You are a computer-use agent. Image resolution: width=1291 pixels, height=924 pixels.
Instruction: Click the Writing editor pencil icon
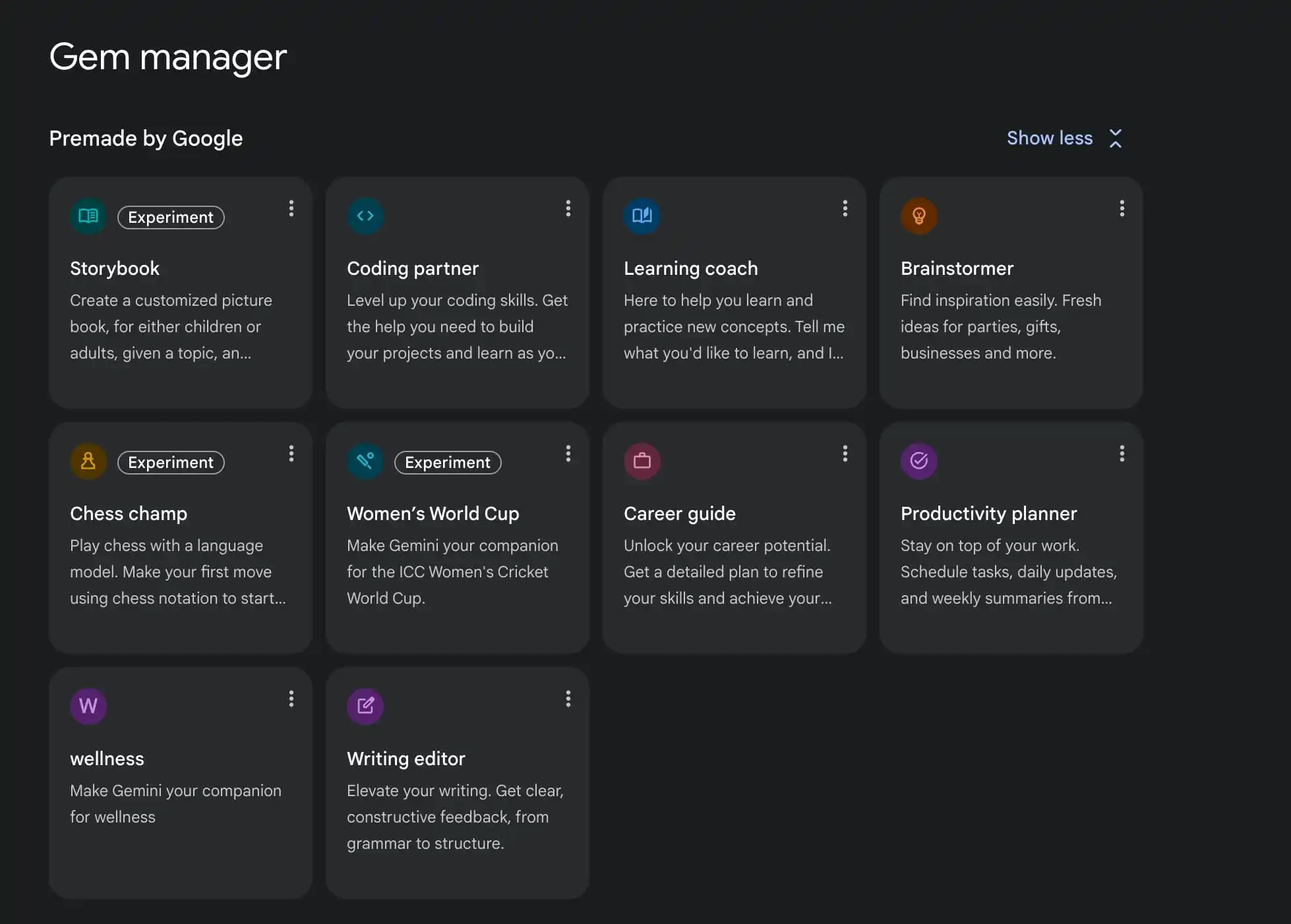pyautogui.click(x=365, y=707)
